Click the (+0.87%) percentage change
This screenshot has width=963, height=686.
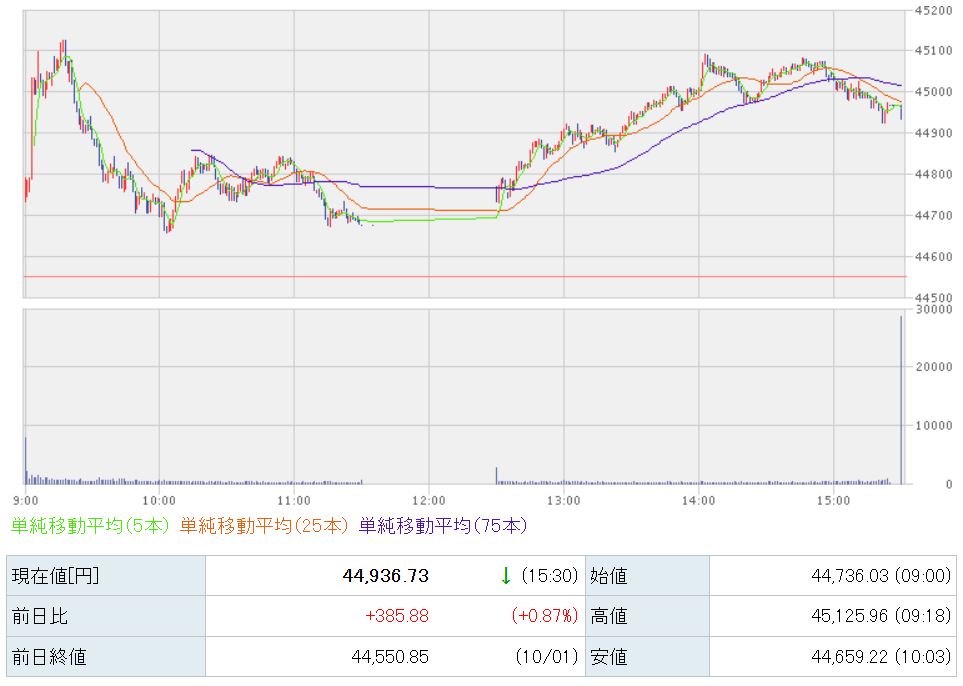(543, 616)
